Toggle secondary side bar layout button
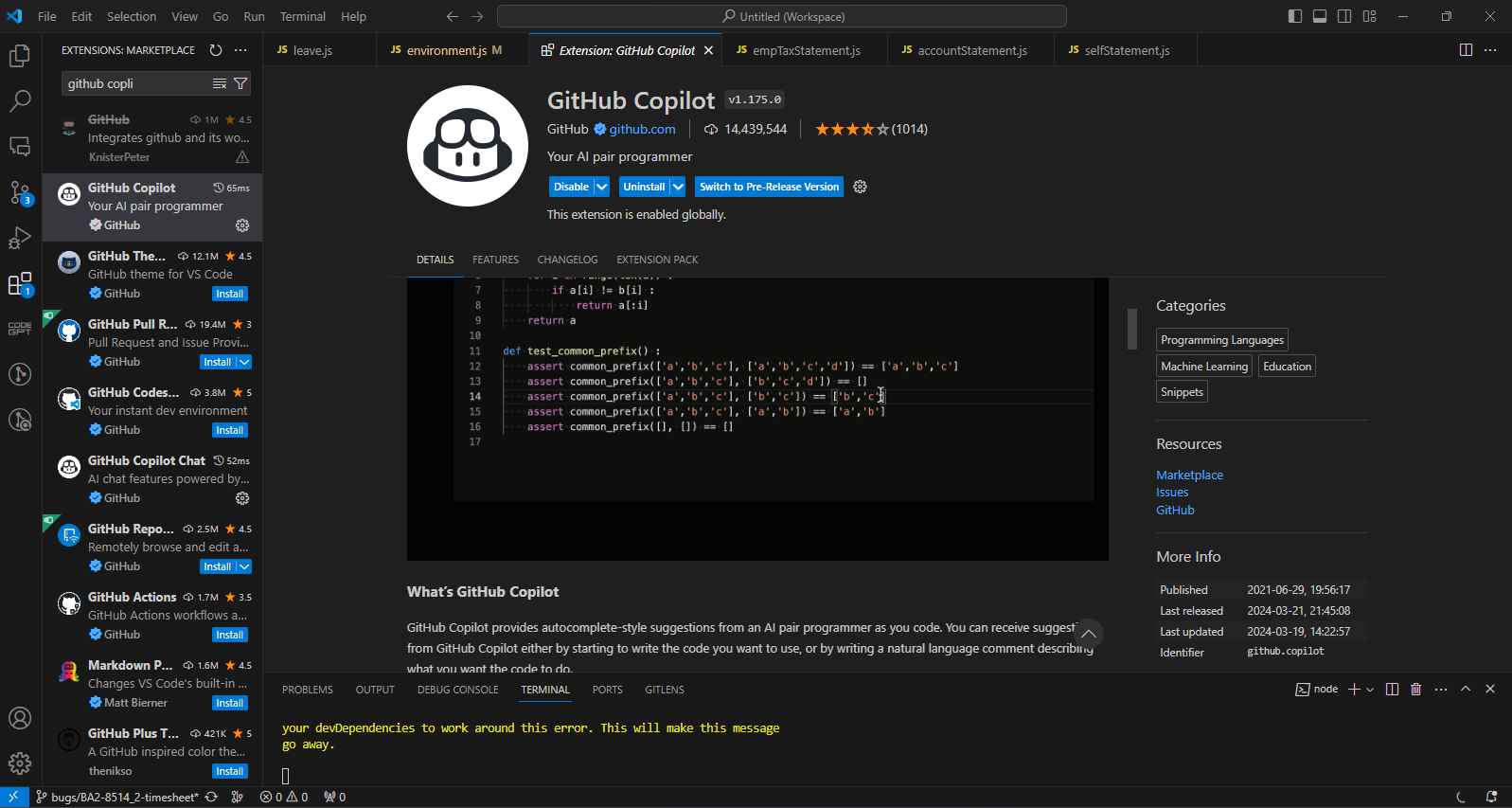The image size is (1512, 808). (1344, 16)
